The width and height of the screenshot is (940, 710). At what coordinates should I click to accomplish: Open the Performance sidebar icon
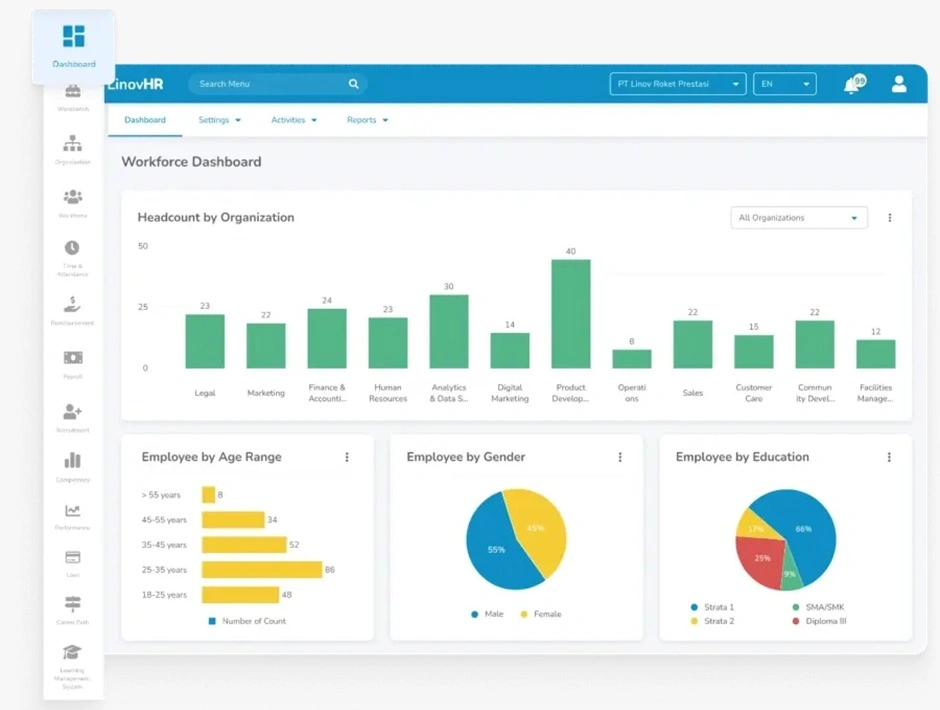[72, 511]
